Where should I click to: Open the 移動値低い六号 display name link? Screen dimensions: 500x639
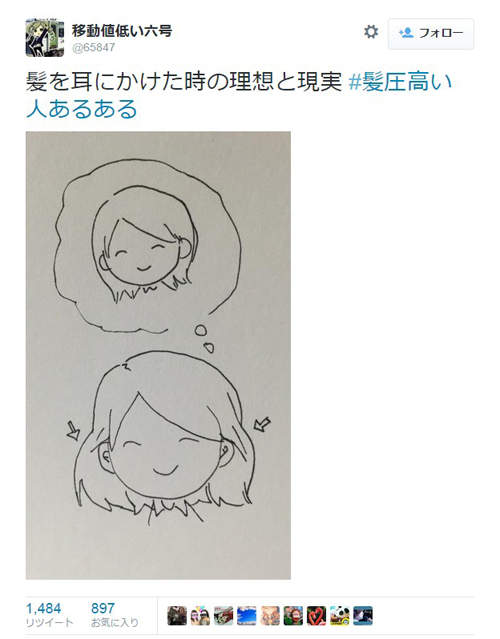coord(122,31)
